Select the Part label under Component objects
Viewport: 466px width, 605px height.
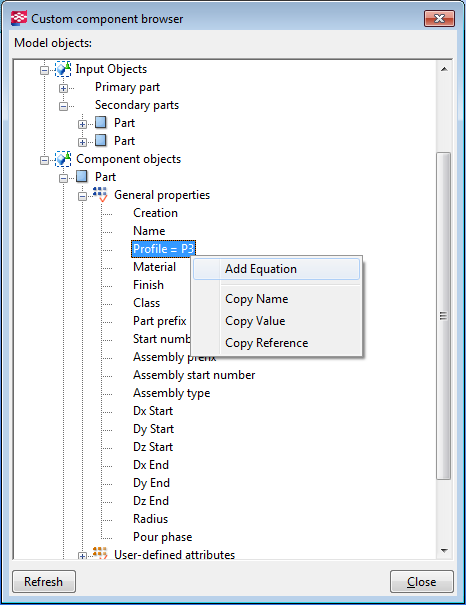click(105, 177)
